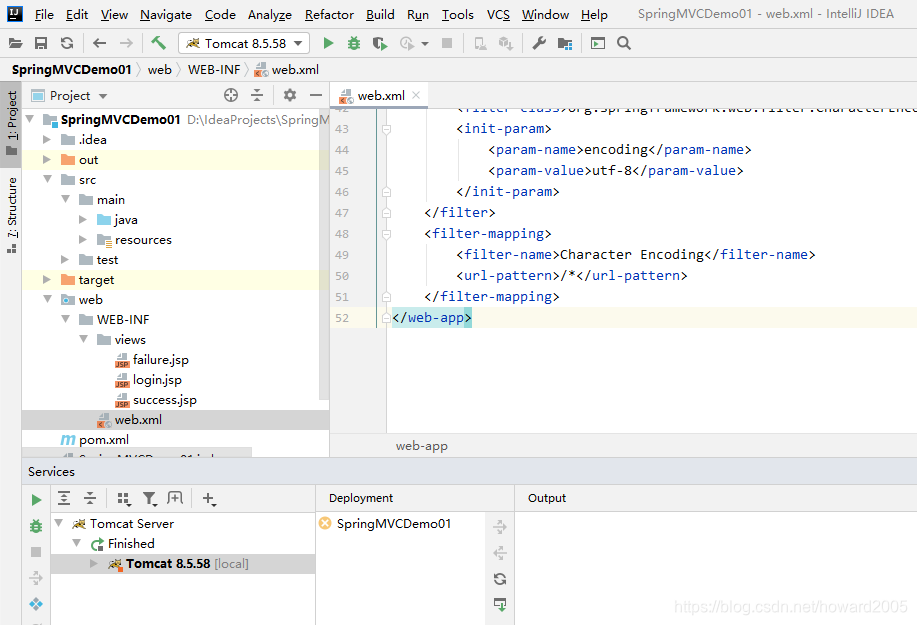Screen dimensions: 917x625
Task: Hide the Project panel with minus icon
Action: coord(316,95)
